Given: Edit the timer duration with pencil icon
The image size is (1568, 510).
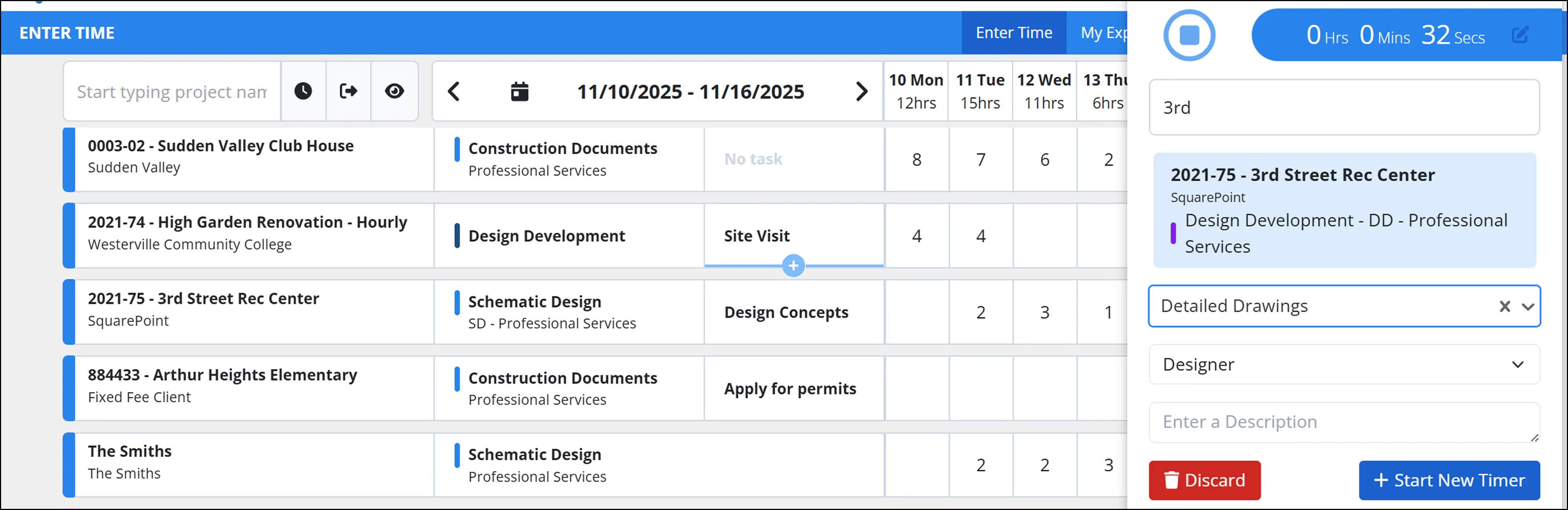Looking at the screenshot, I should click(1520, 35).
